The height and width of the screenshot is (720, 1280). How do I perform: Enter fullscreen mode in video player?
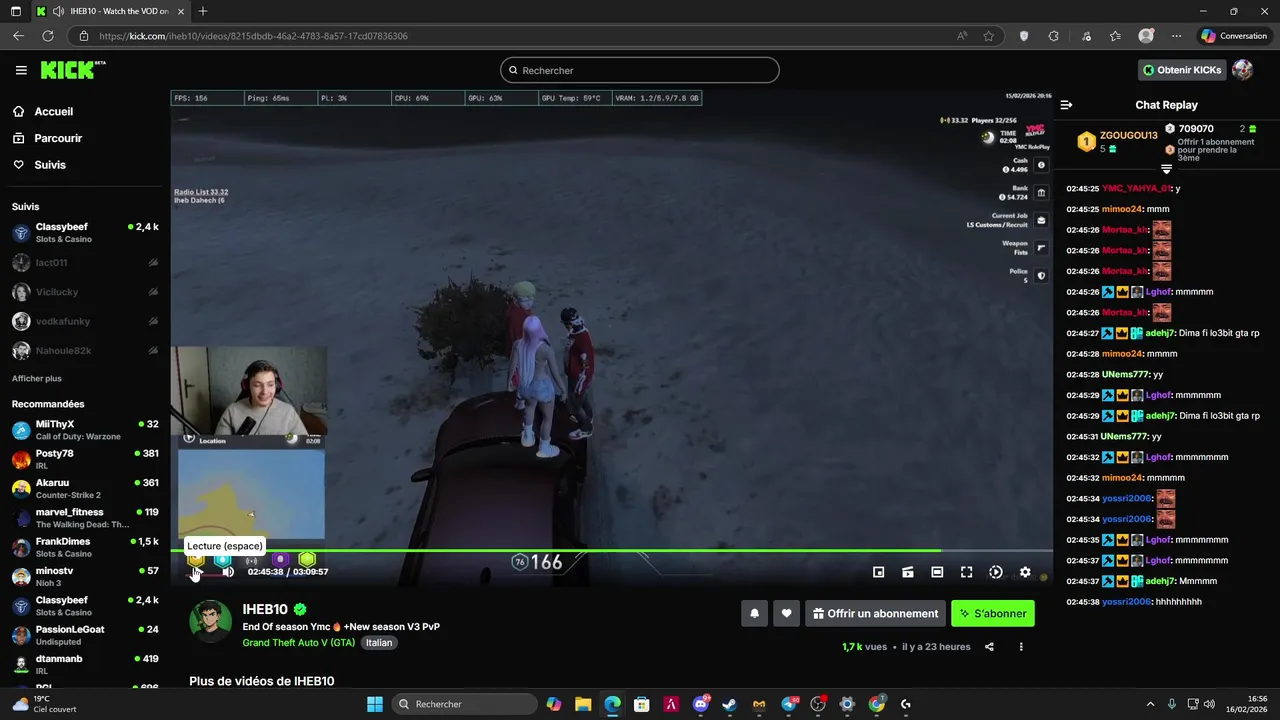966,572
